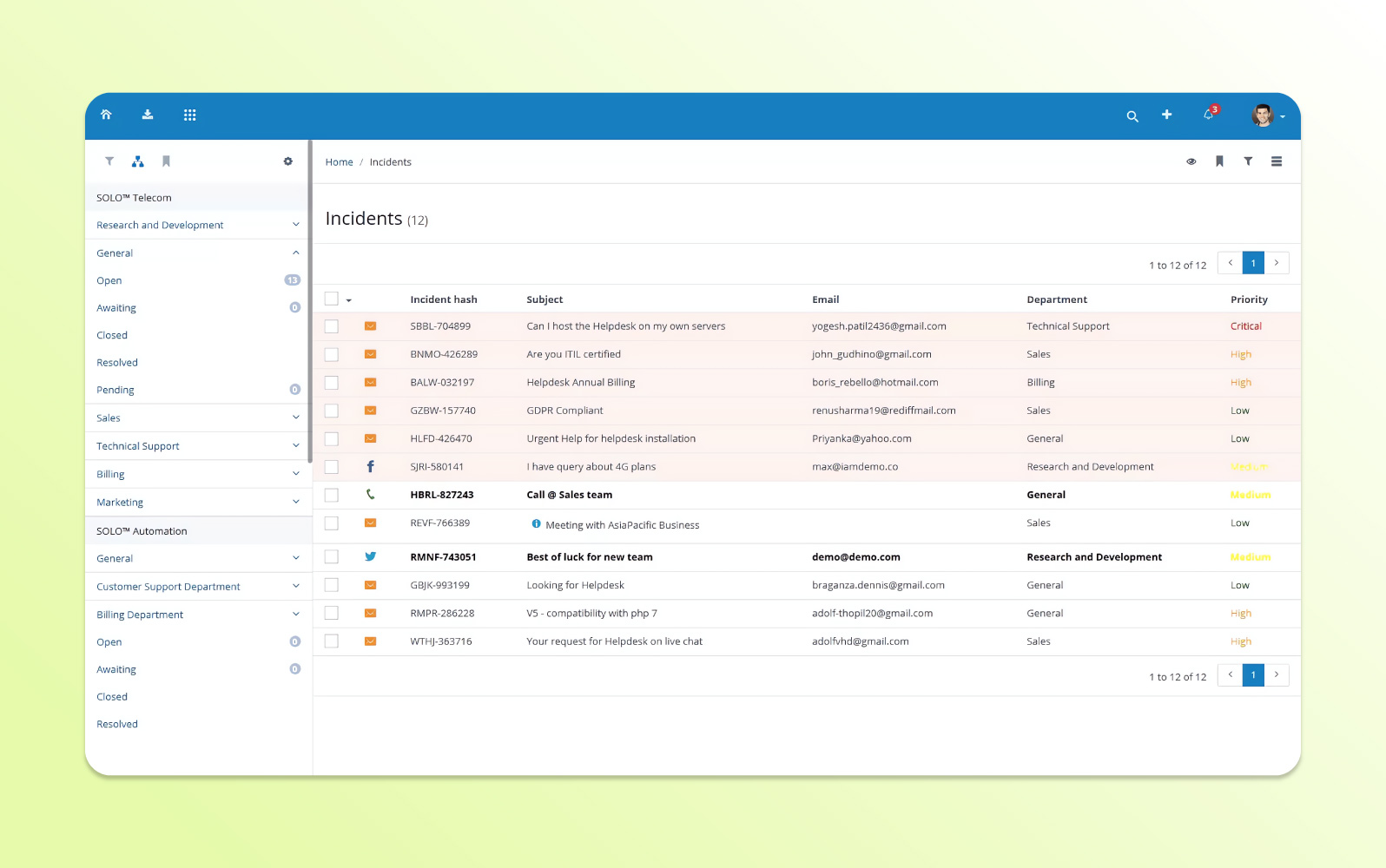Expand the Technical Support section chevron
Viewport: 1386px width, 868px height.
(295, 446)
